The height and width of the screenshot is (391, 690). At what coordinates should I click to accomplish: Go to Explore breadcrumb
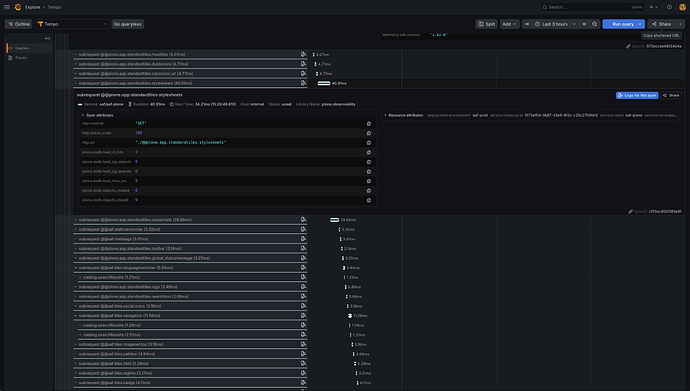(x=32, y=7)
